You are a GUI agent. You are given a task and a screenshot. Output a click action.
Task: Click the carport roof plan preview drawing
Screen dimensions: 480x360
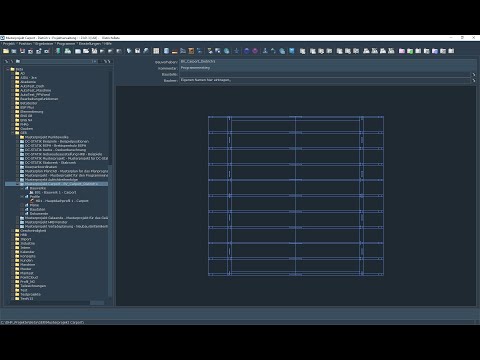[296, 196]
